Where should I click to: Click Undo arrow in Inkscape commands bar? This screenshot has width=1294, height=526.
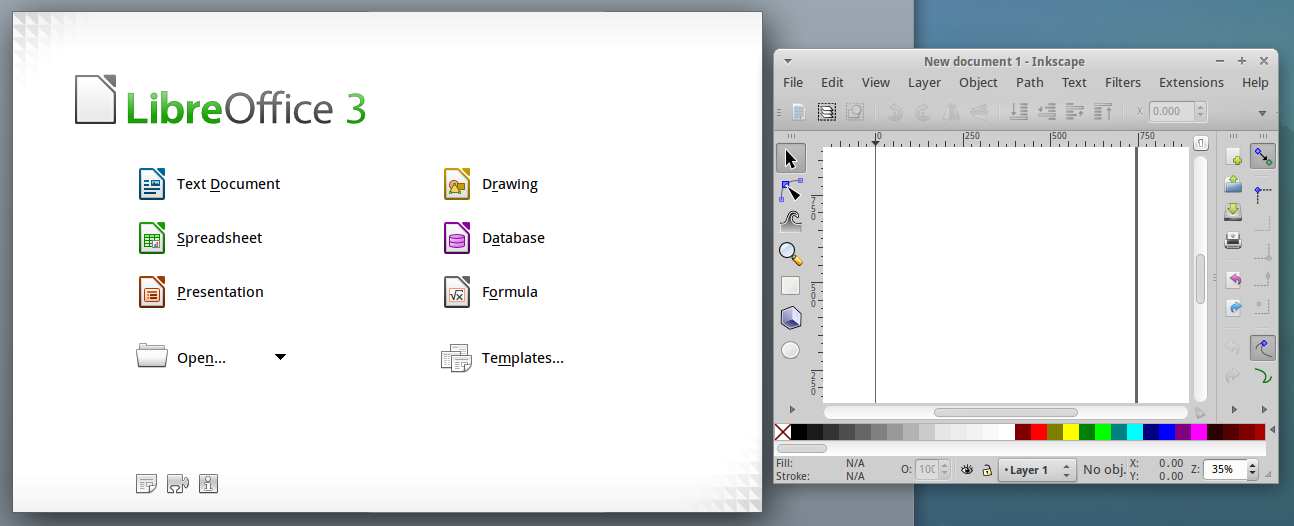(1233, 348)
